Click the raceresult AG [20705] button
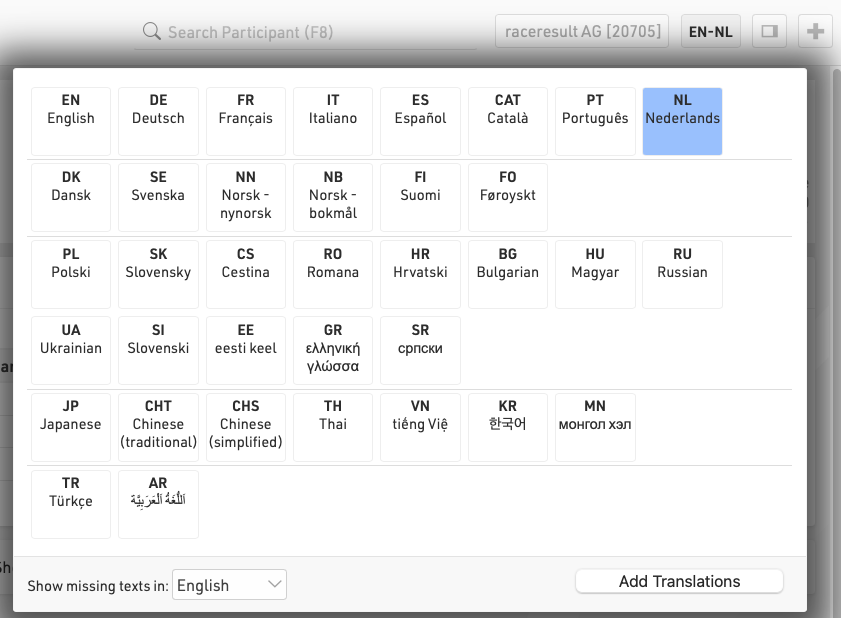 click(582, 32)
